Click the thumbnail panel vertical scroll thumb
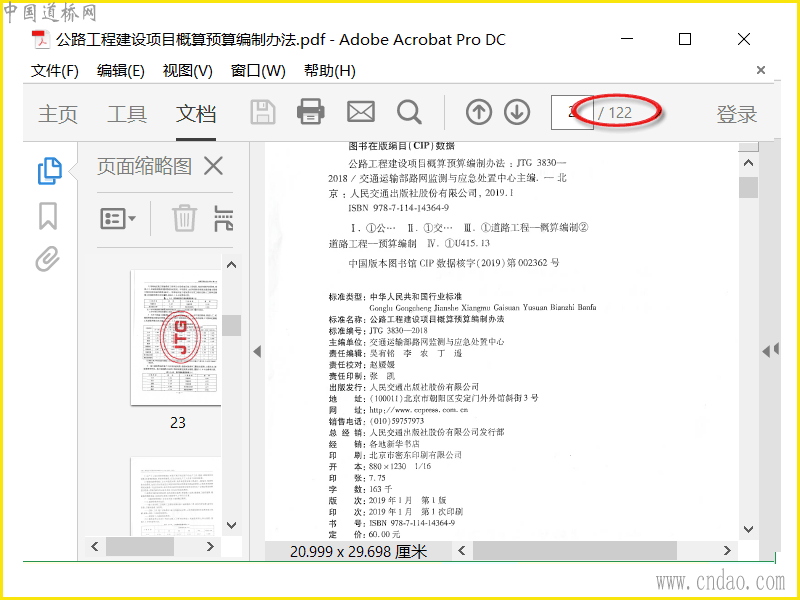 pyautogui.click(x=232, y=326)
